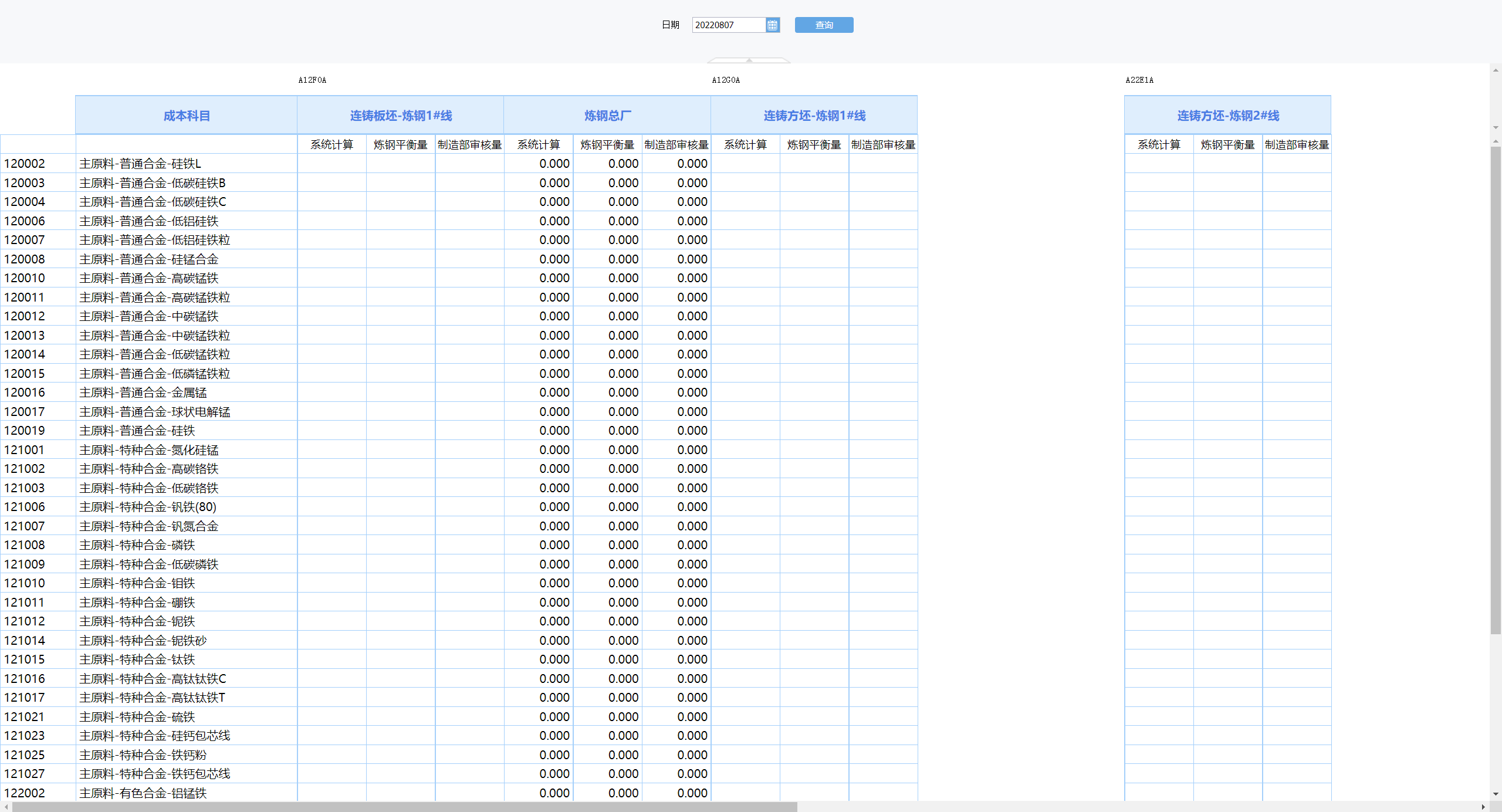The image size is (1502, 812).
Task: Select 主原料-特种合金-高碳铬铁 cell
Action: [x=187, y=469]
